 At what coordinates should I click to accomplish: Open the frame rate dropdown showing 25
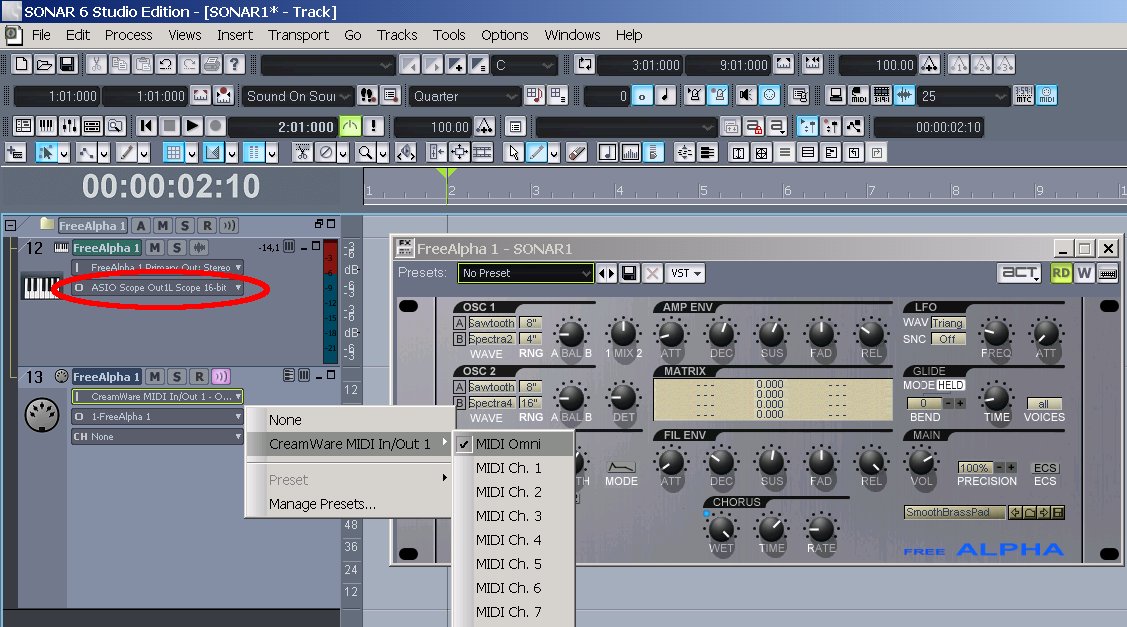coord(964,96)
